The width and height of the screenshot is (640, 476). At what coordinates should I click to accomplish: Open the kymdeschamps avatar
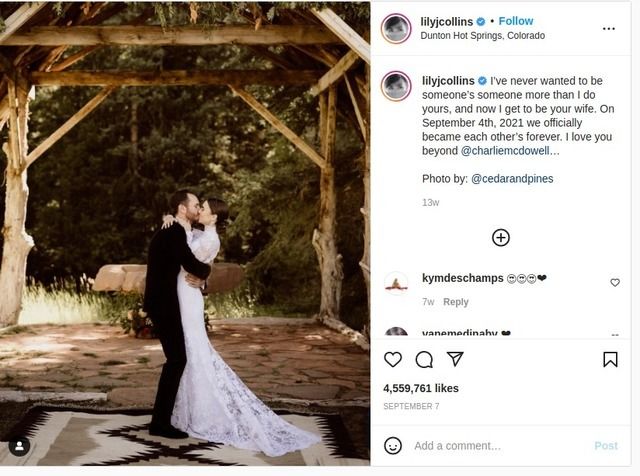[x=396, y=283]
